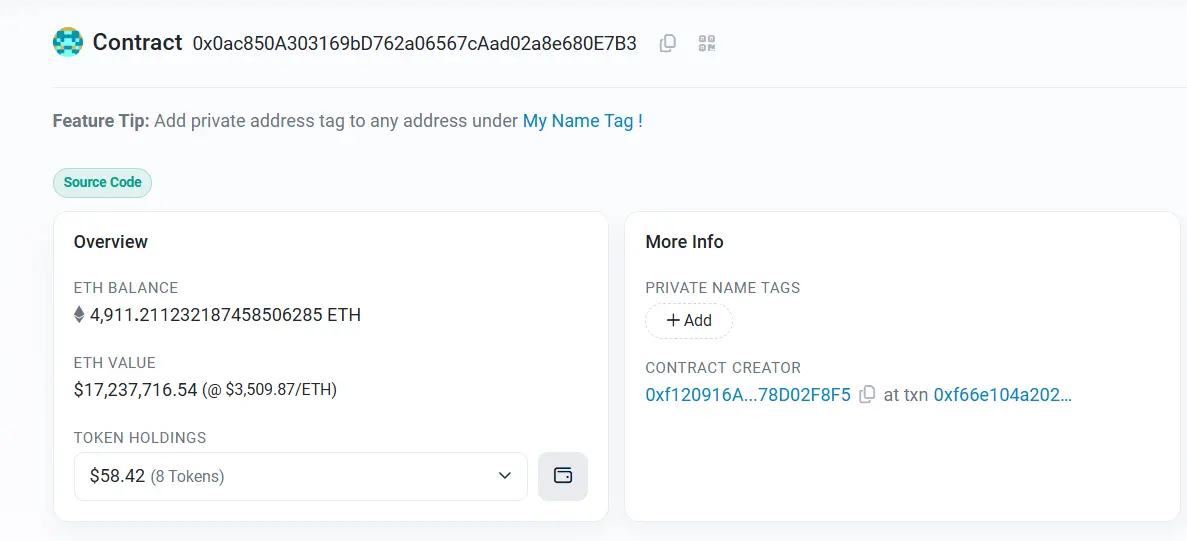The image size is (1187, 541).
Task: Select the Source Code badge
Action: [x=102, y=183]
